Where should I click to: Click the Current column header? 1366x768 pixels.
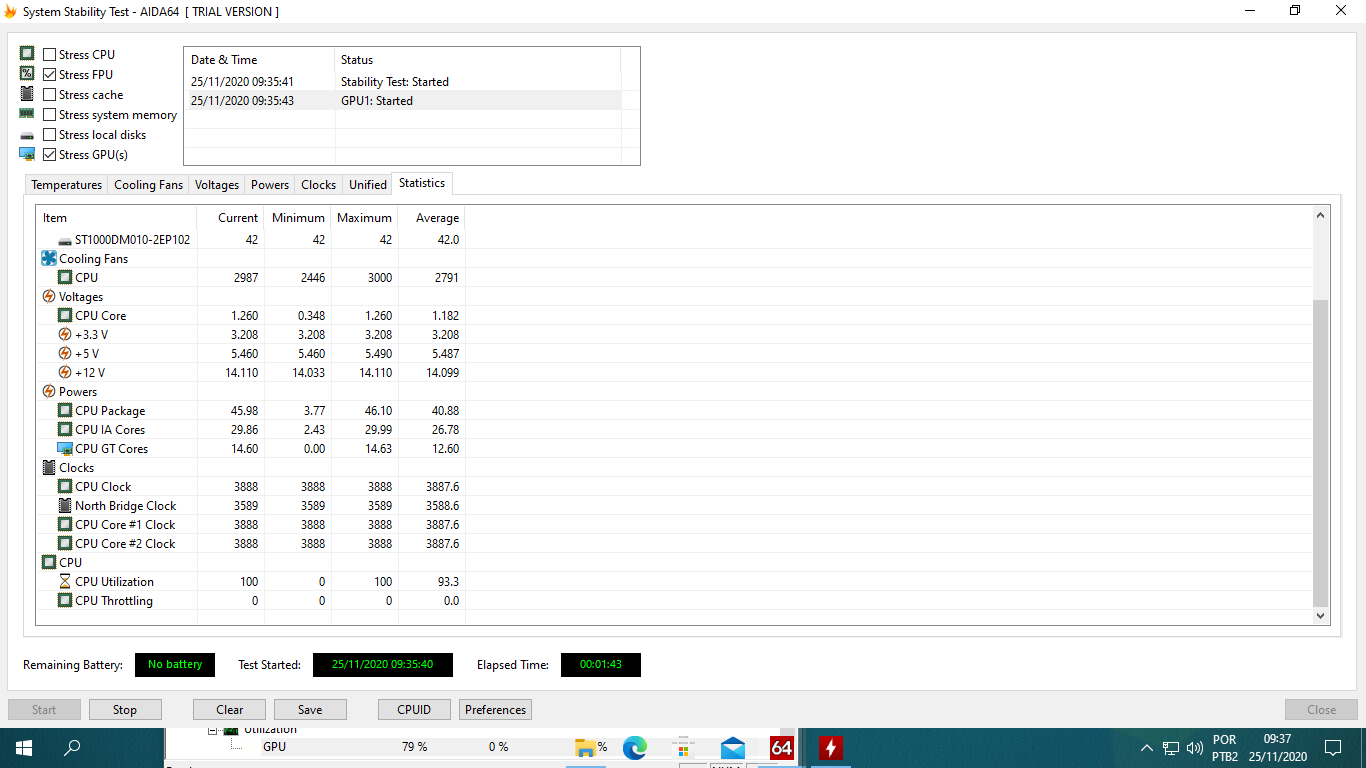[x=230, y=218]
